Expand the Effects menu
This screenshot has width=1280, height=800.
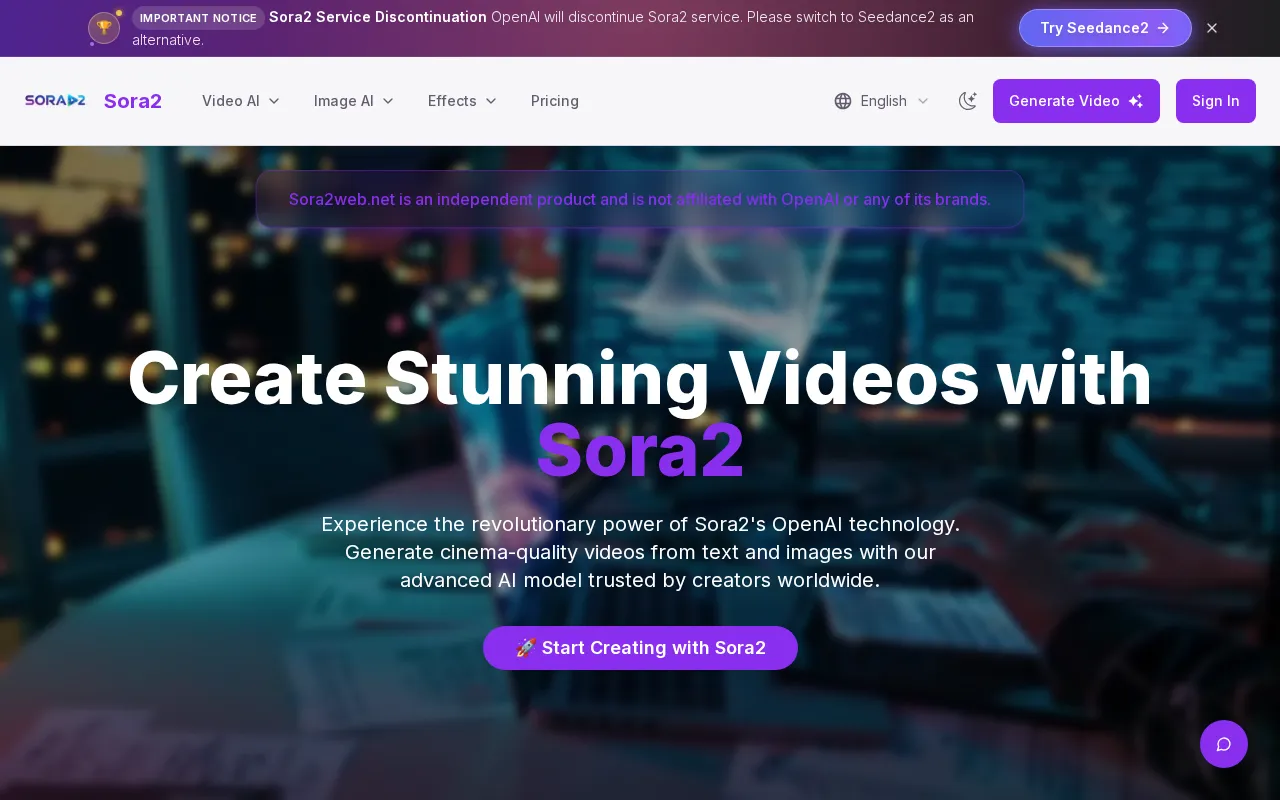coord(462,101)
